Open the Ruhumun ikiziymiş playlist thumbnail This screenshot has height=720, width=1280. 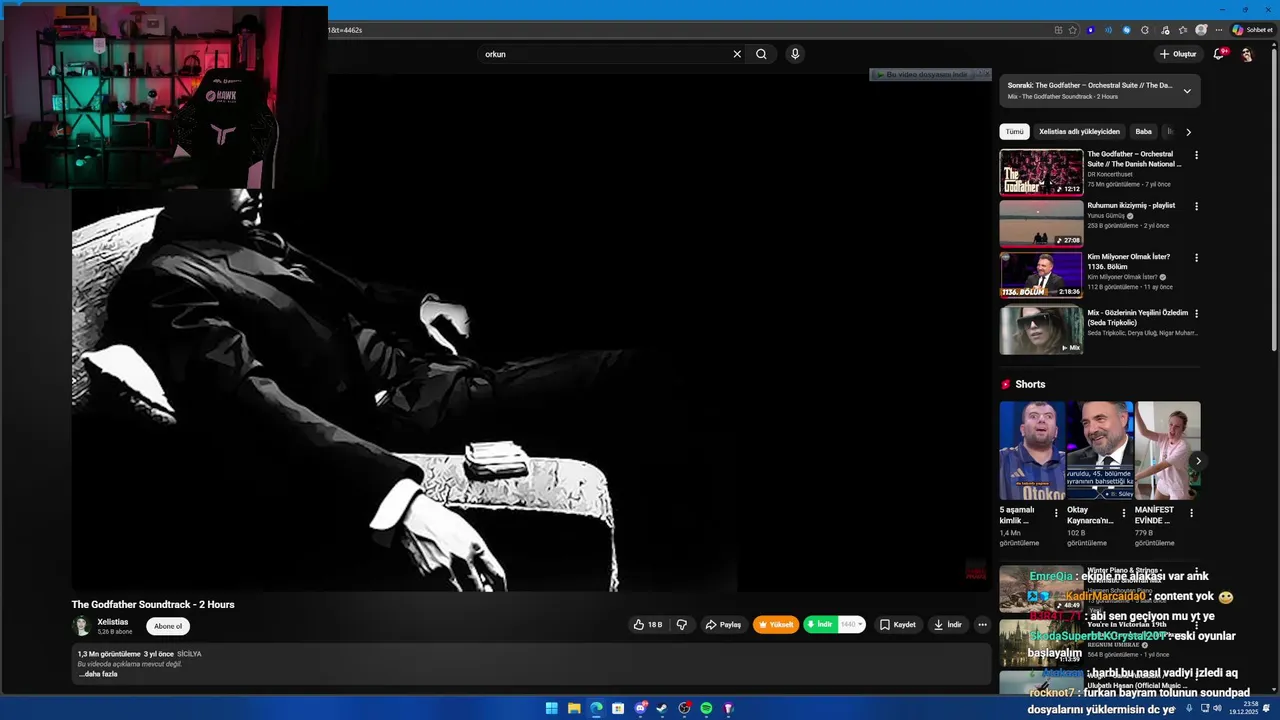(1041, 223)
